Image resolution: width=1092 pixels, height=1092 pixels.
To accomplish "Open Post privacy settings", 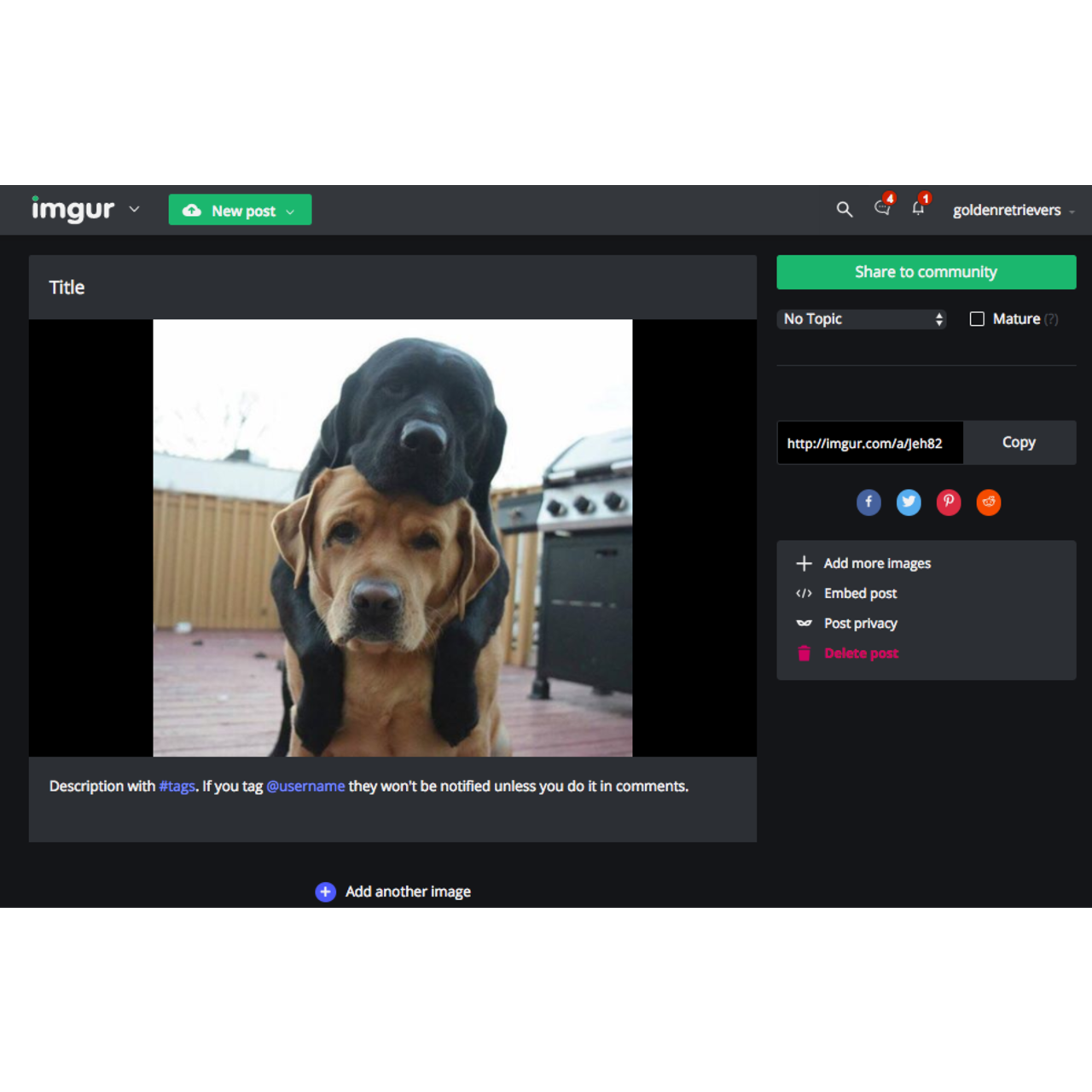I will click(860, 623).
